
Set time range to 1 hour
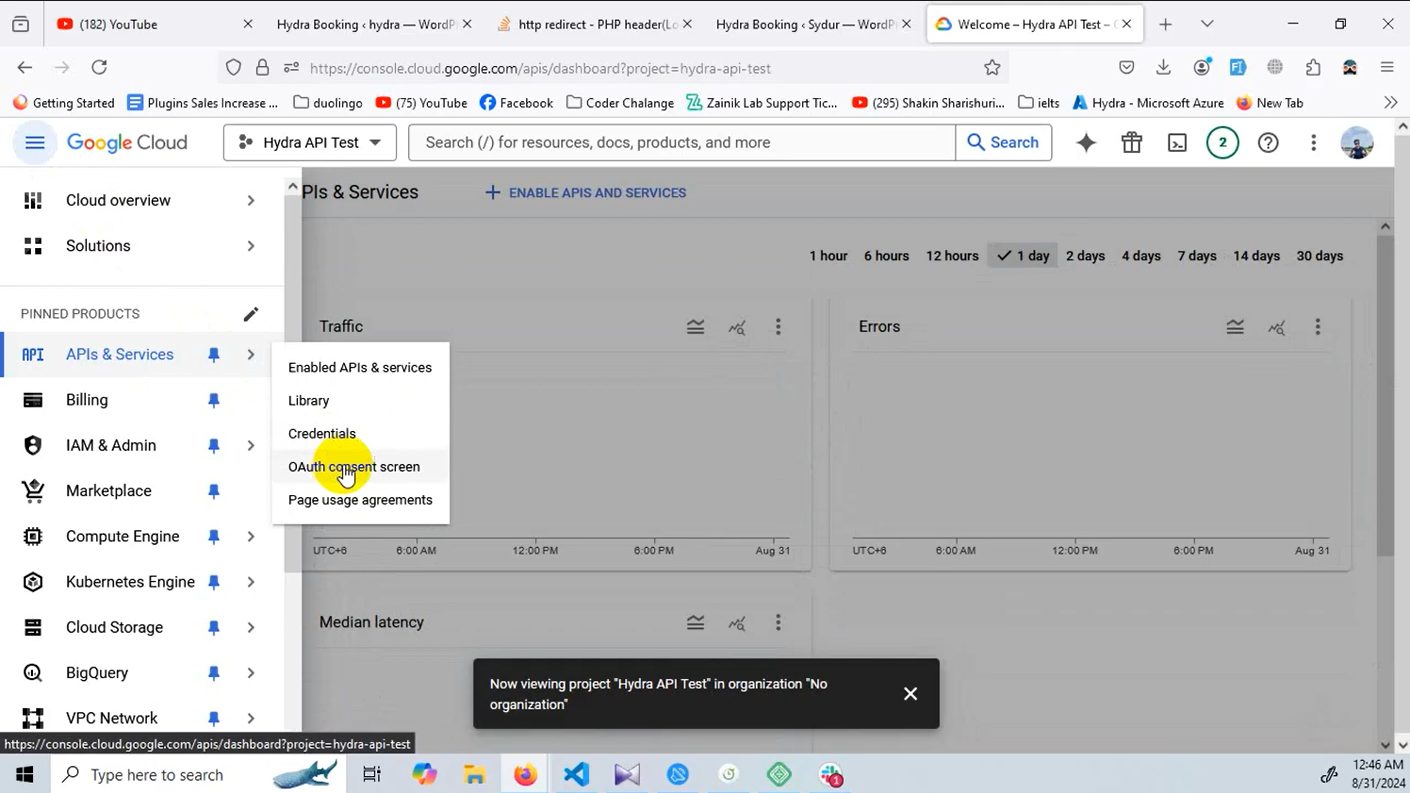(x=828, y=256)
